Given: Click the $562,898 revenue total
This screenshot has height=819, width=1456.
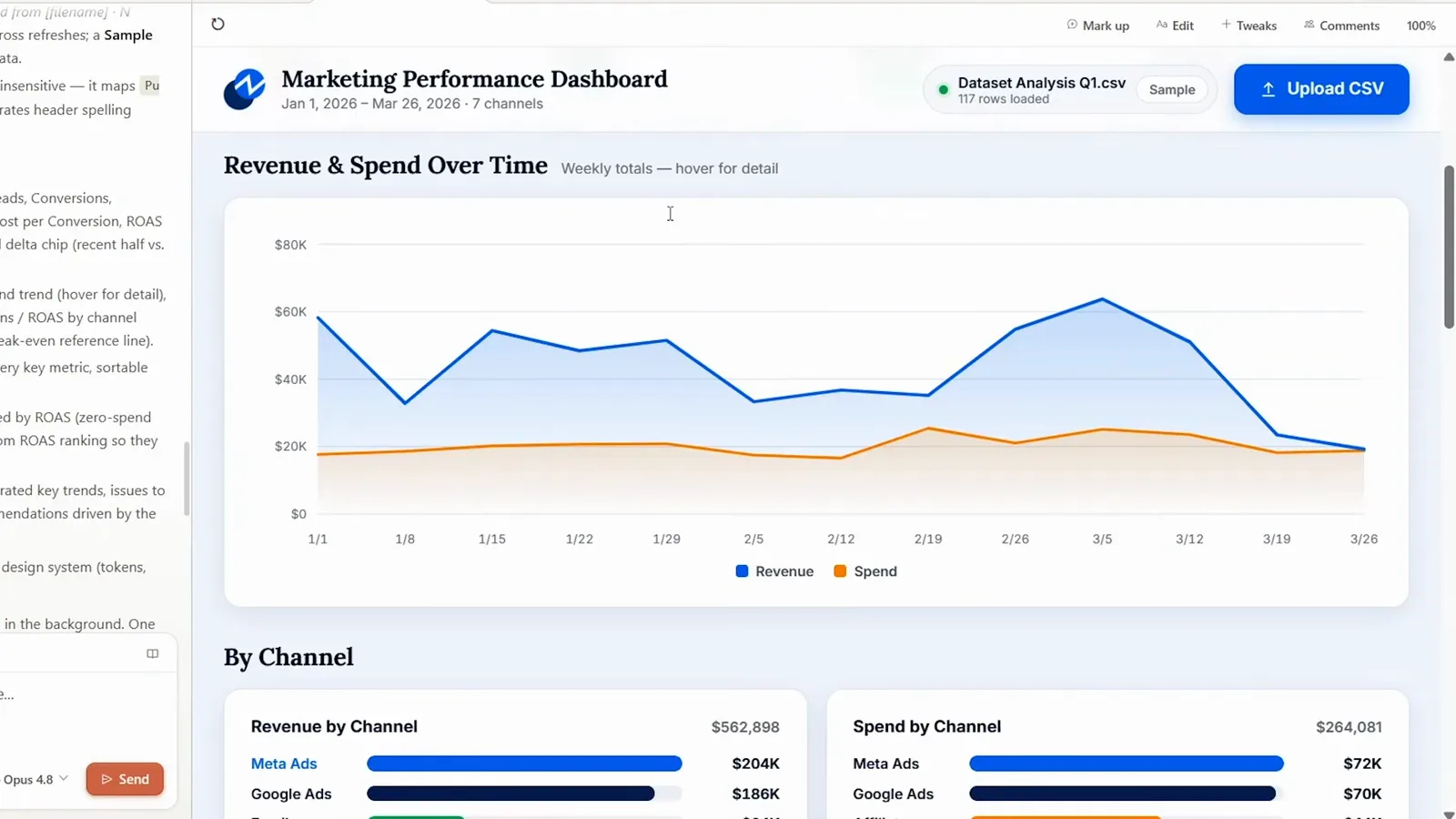Looking at the screenshot, I should 745,727.
